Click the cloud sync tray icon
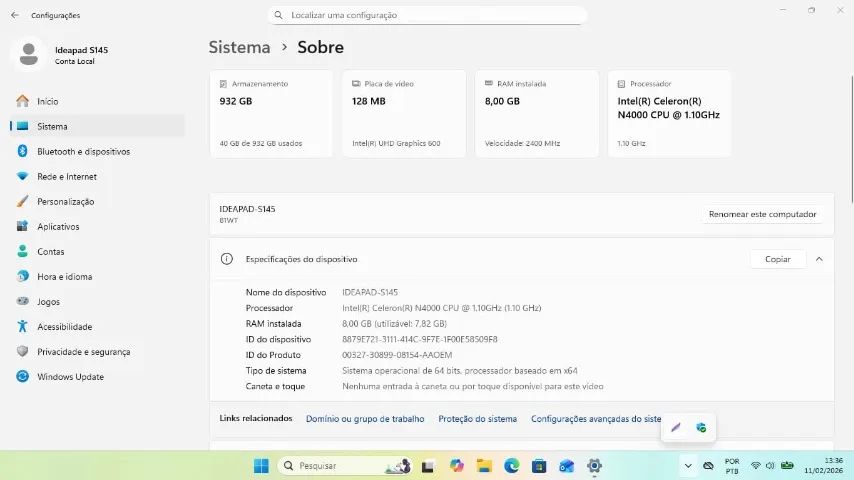The width and height of the screenshot is (854, 480). (x=708, y=466)
